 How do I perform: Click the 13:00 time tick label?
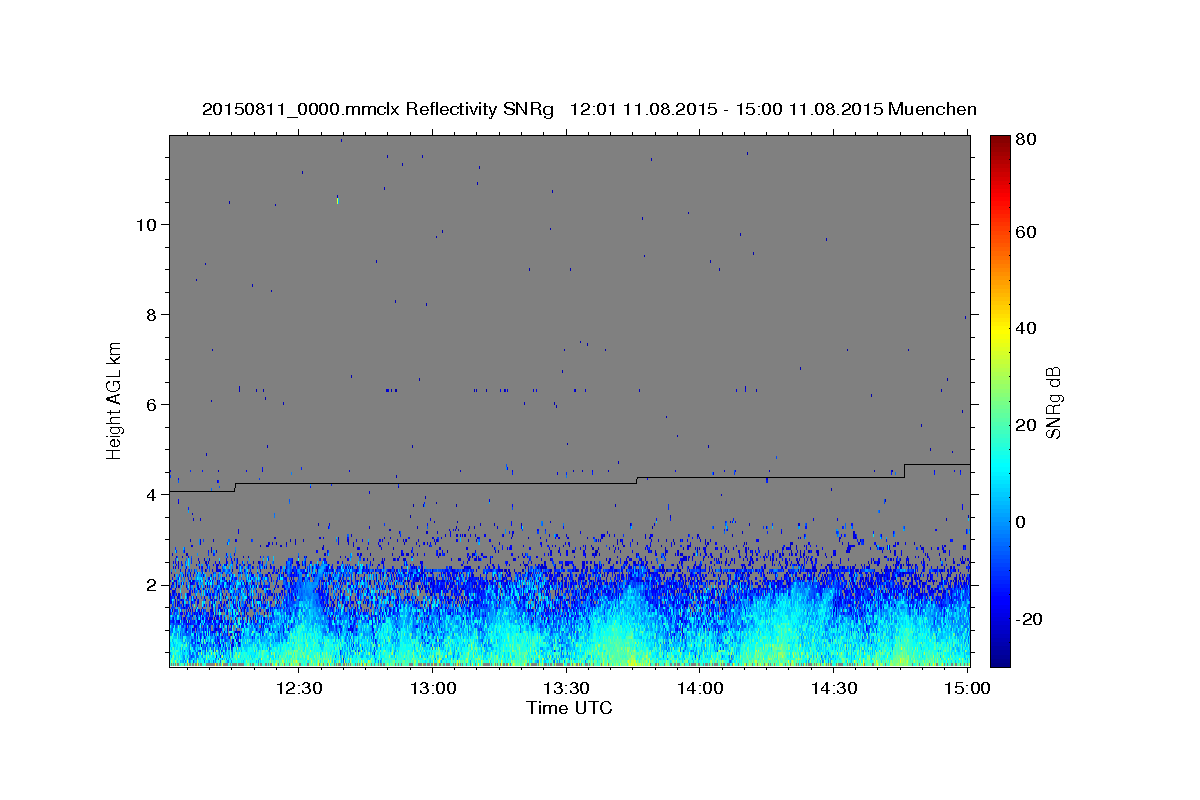(x=433, y=688)
